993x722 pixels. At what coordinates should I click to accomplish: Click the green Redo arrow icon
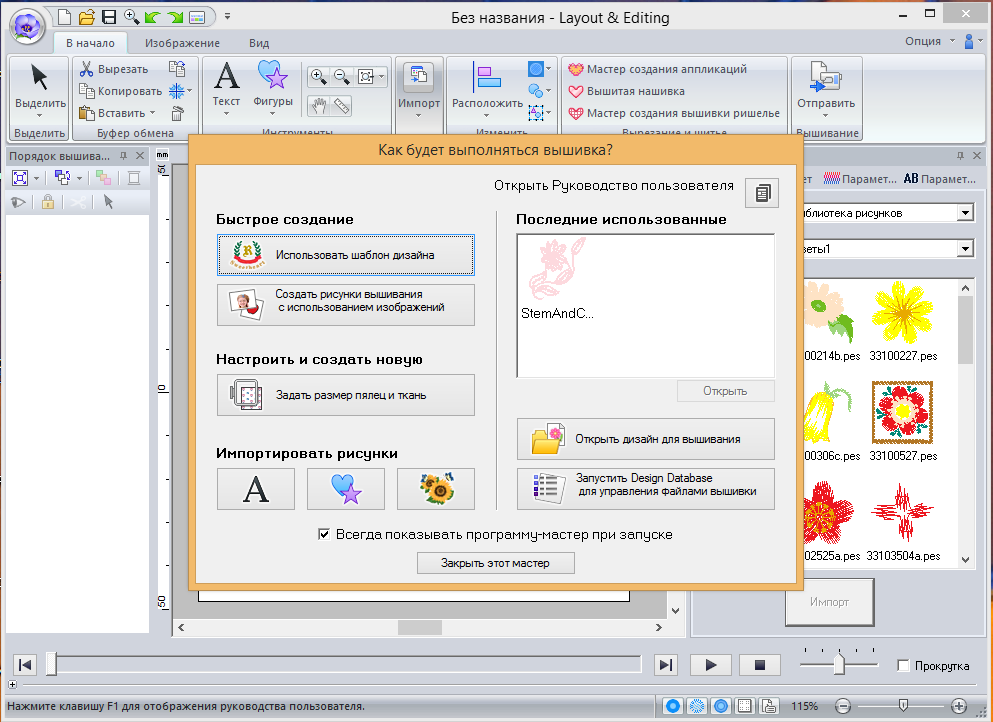175,16
